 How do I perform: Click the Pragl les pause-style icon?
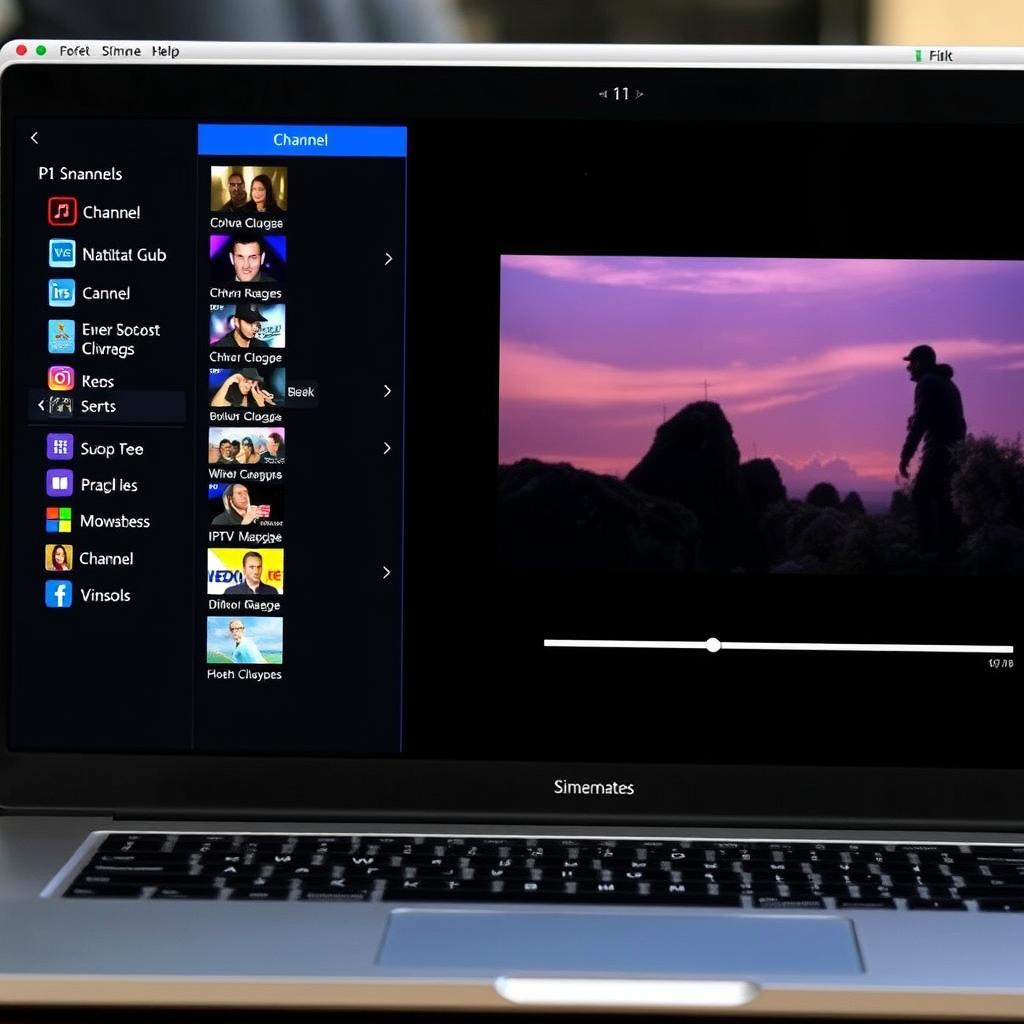pos(61,485)
